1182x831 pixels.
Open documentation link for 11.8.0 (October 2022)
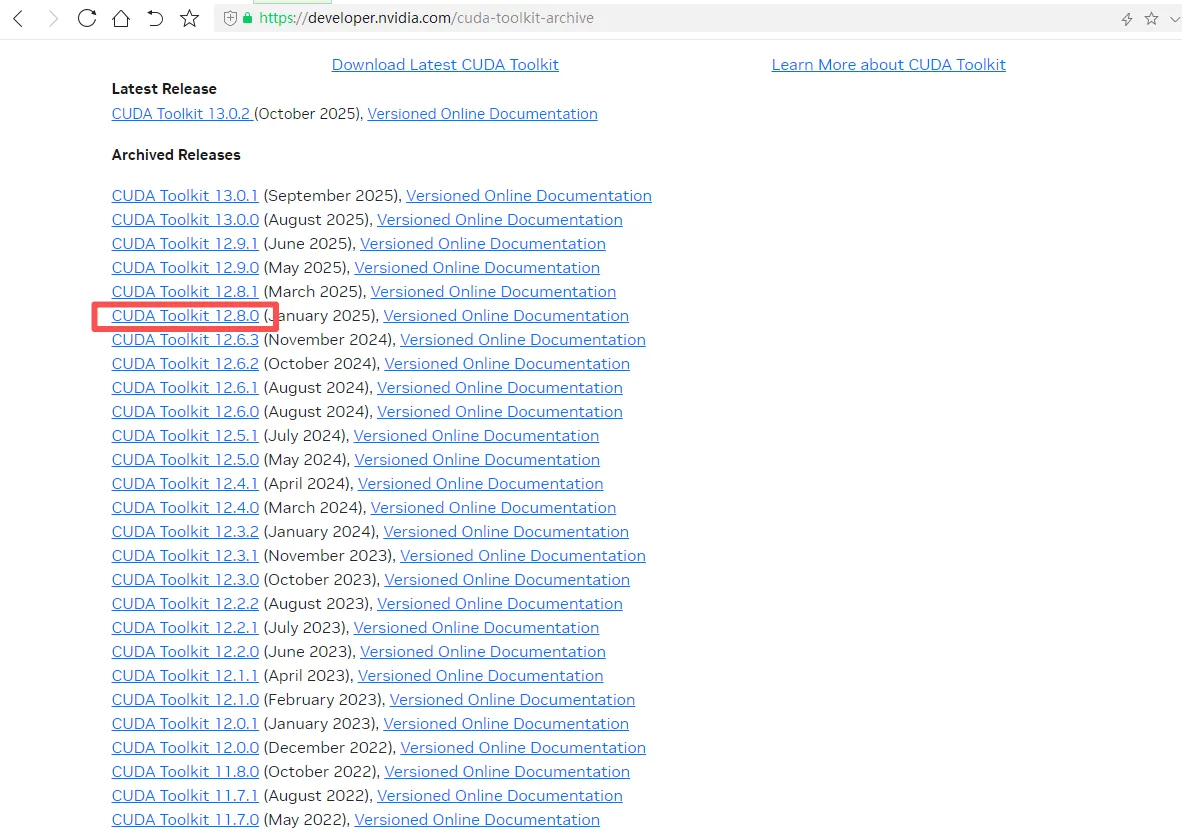(x=507, y=772)
